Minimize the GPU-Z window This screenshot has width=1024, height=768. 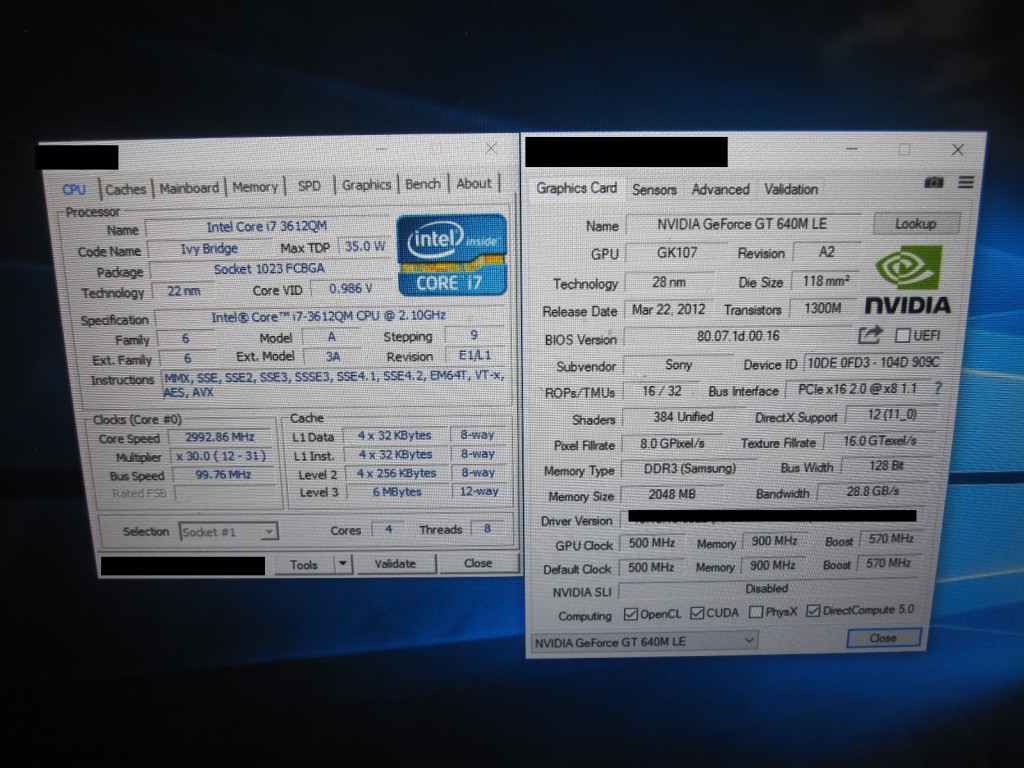[x=851, y=149]
